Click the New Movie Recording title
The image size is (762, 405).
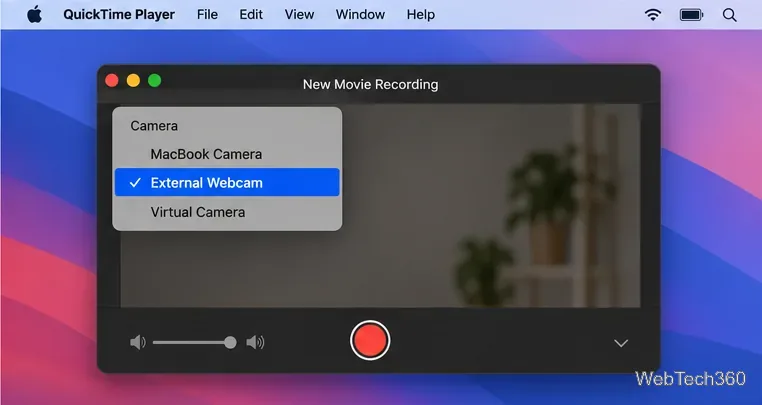pyautogui.click(x=370, y=85)
